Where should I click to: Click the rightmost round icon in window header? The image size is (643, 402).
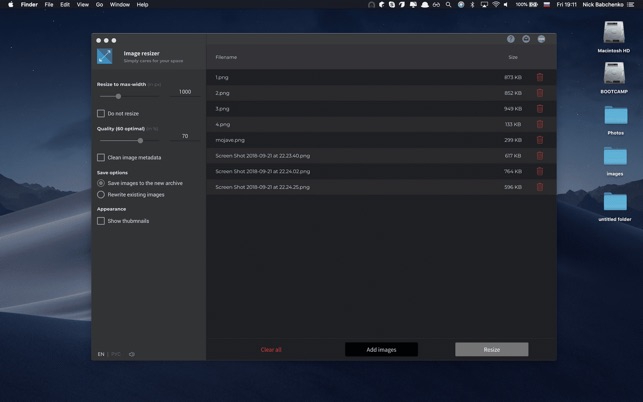[541, 39]
